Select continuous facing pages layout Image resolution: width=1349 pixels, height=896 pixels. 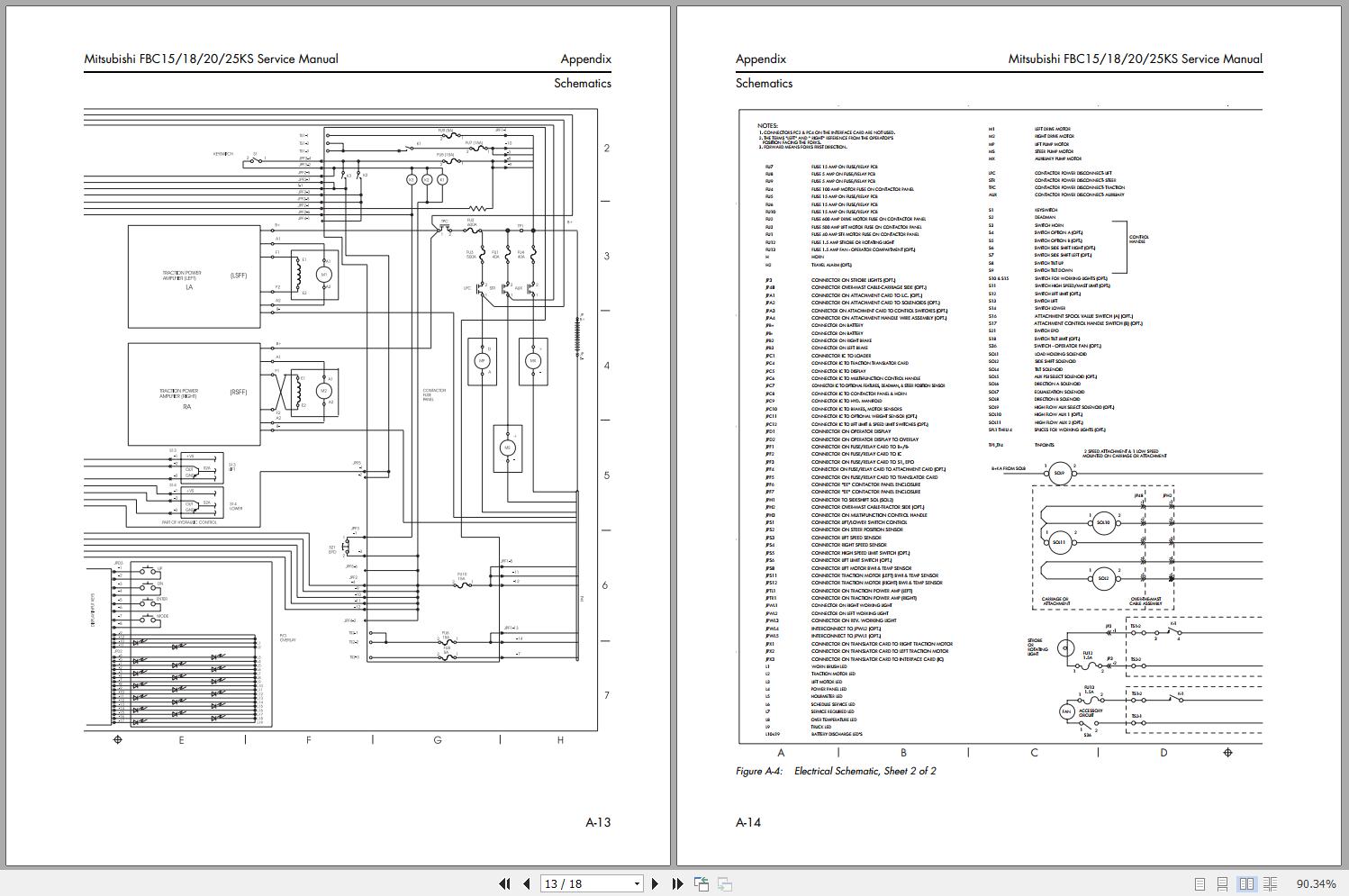[x=1270, y=884]
